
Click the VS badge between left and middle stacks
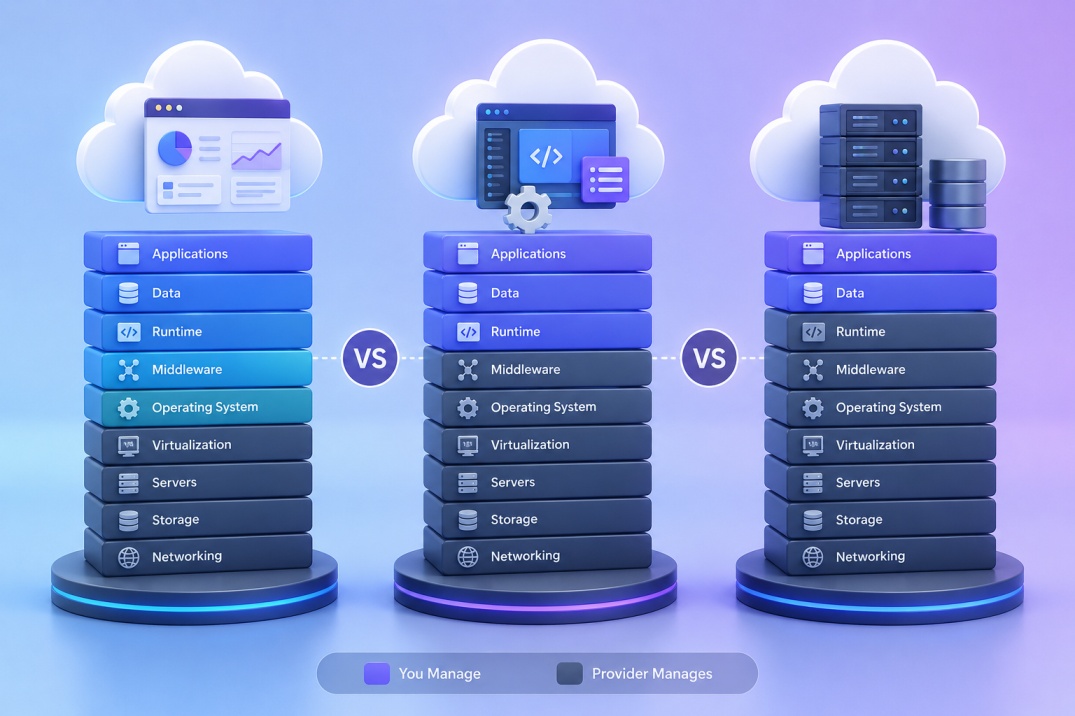(370, 358)
